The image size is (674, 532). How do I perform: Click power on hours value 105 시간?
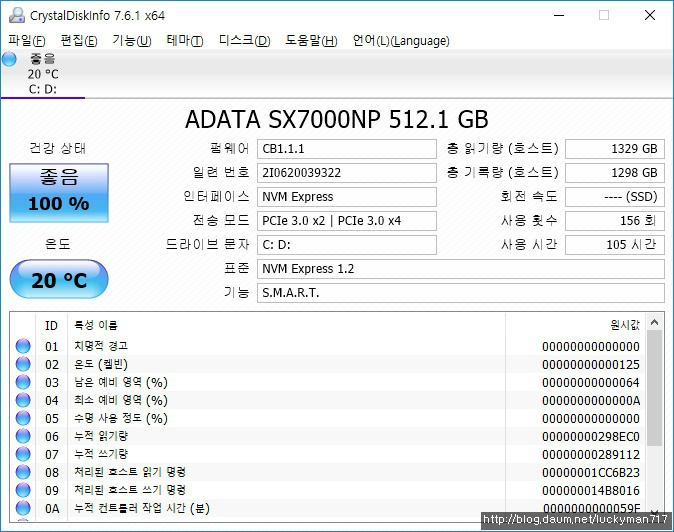pyautogui.click(x=615, y=245)
